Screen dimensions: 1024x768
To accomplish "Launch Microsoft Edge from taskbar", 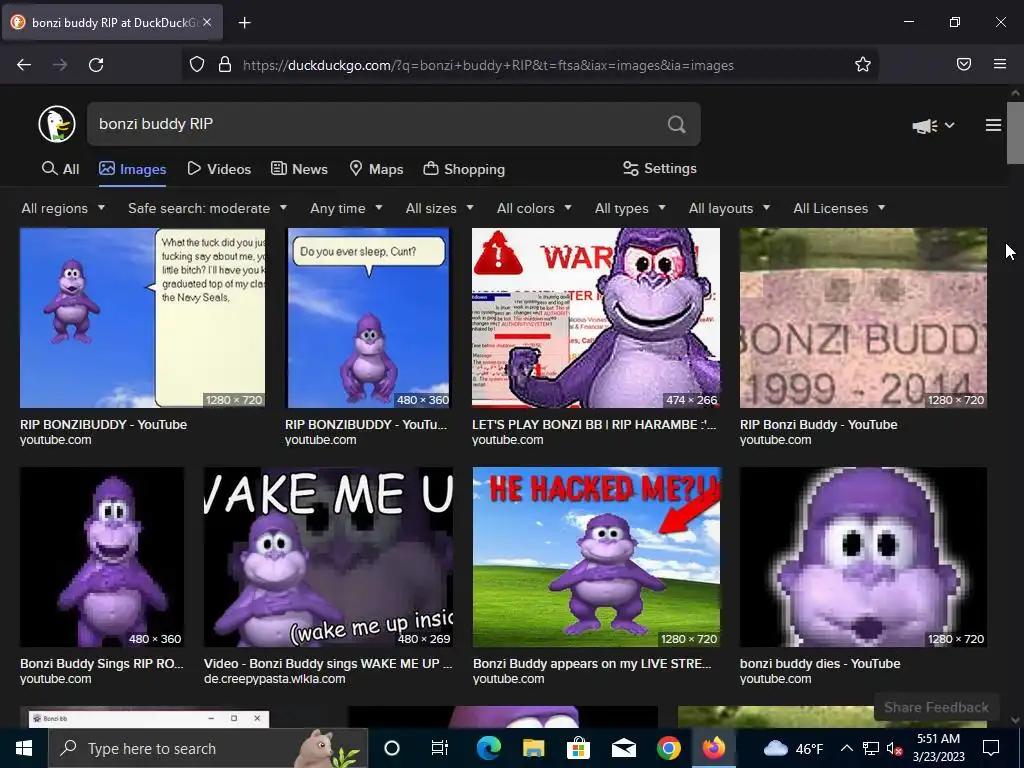I will [488, 748].
